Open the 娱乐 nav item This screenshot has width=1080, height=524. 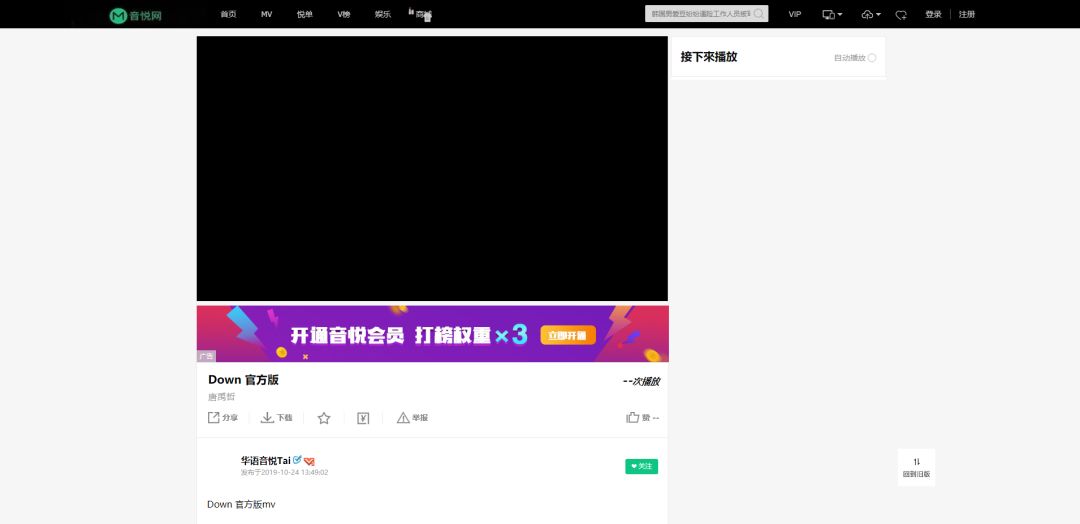(x=382, y=14)
